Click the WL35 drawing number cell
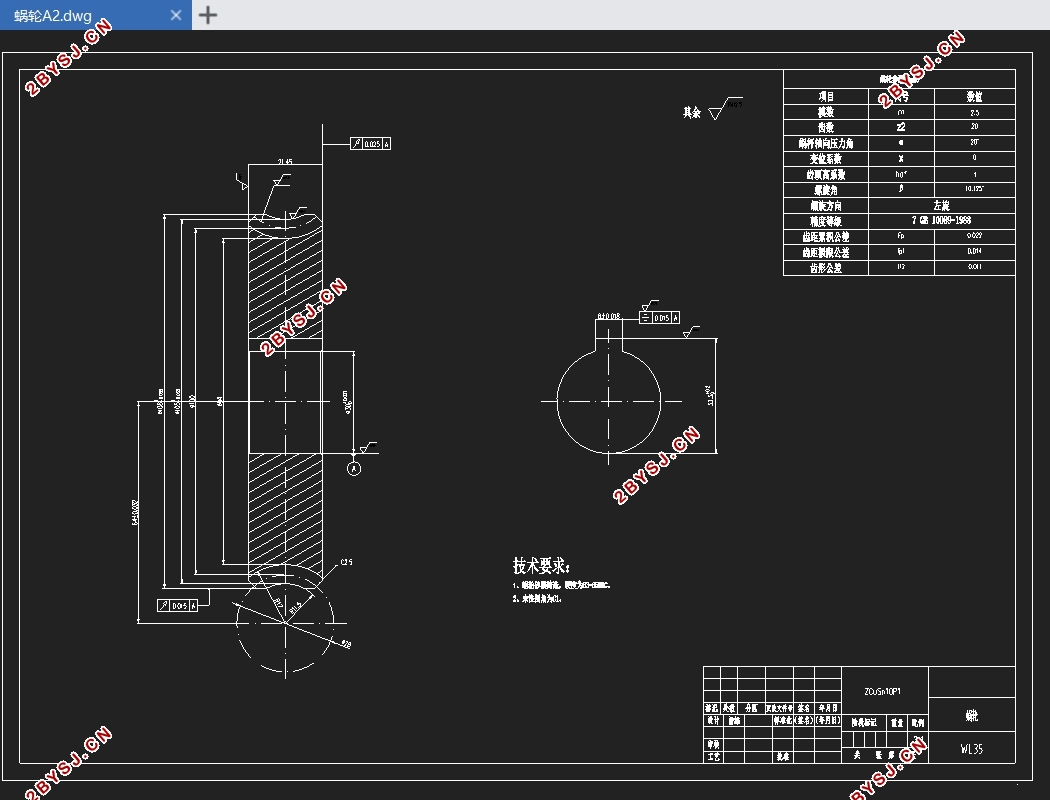This screenshot has height=800, width=1050. 972,749
